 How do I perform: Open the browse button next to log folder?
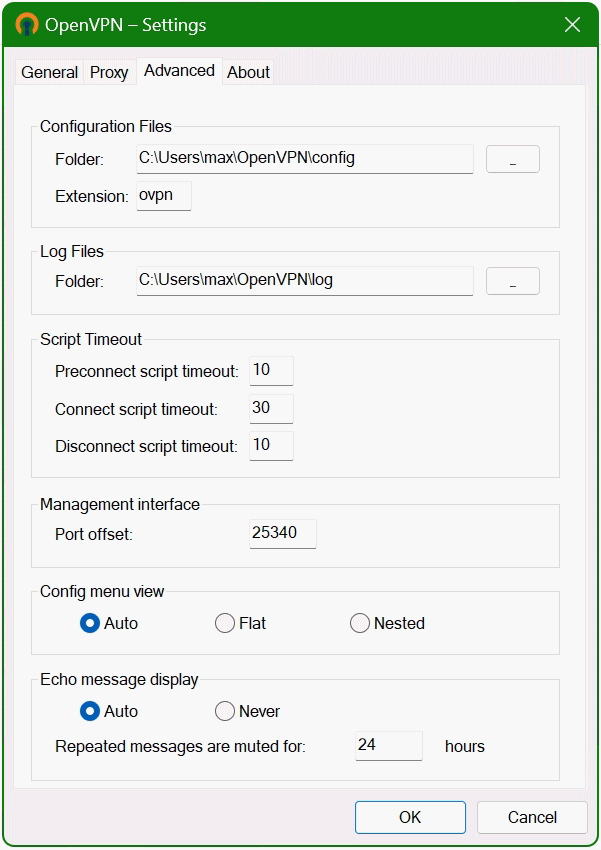tap(512, 280)
